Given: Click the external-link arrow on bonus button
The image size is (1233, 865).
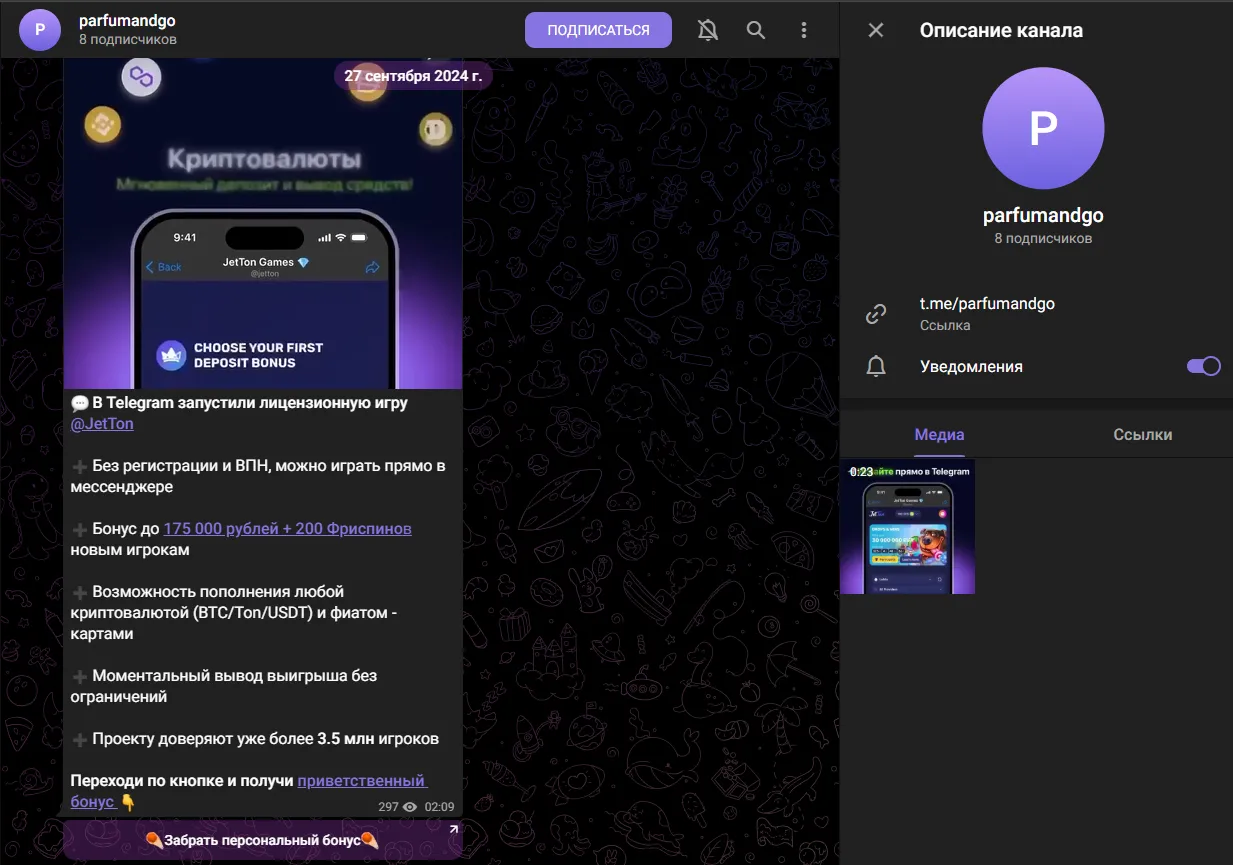Looking at the screenshot, I should coord(453,830).
